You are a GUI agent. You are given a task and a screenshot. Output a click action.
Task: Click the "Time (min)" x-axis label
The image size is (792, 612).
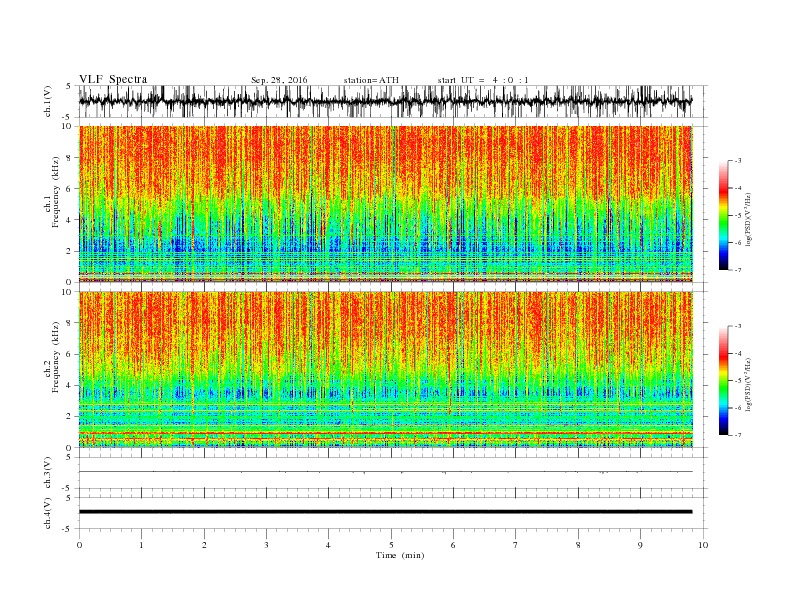point(400,555)
